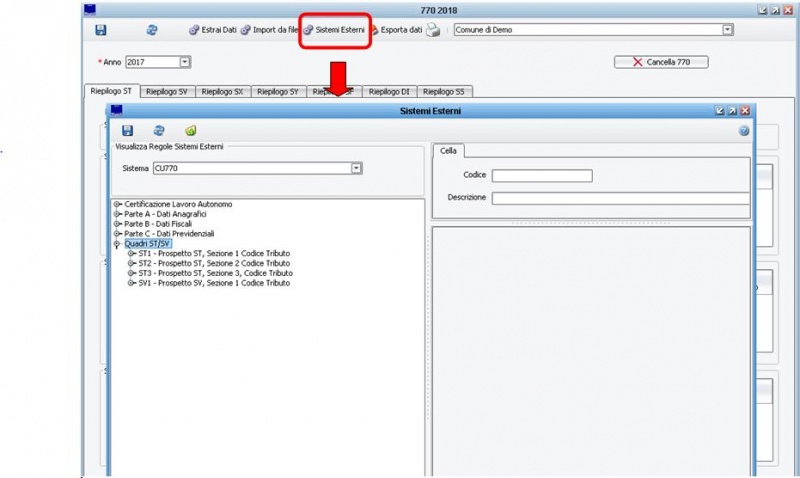This screenshot has width=800, height=478.
Task: Click the Descrizione input field
Action: point(620,198)
